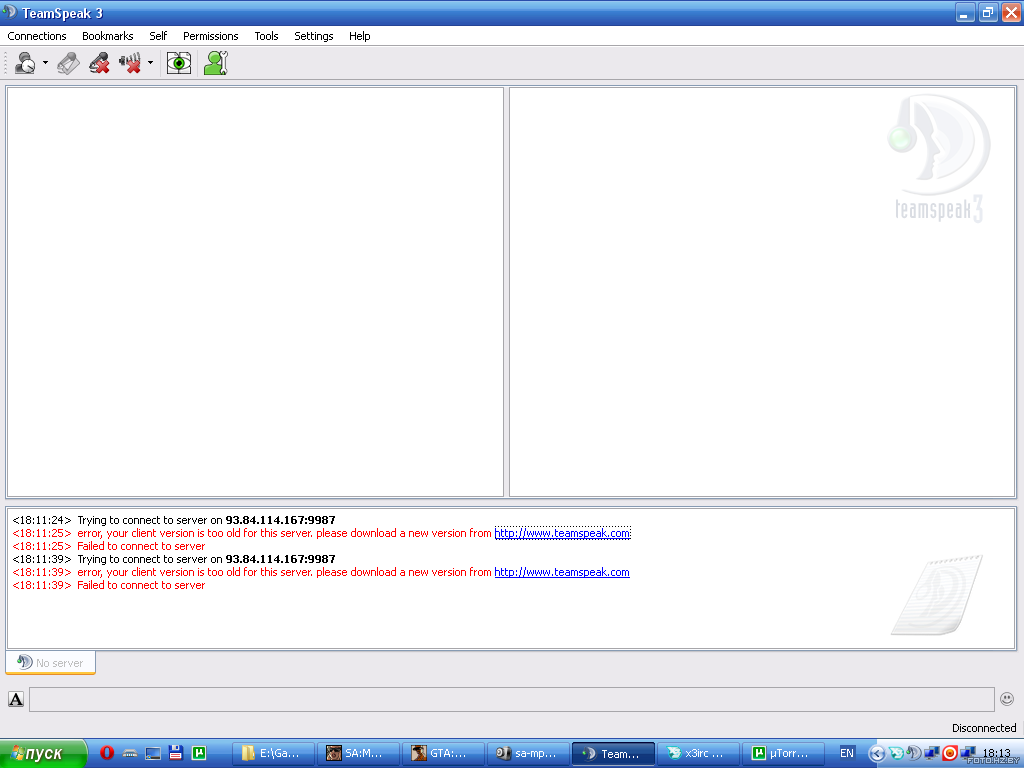The width and height of the screenshot is (1024, 768).
Task: Open the Tools menu
Action: [266, 36]
